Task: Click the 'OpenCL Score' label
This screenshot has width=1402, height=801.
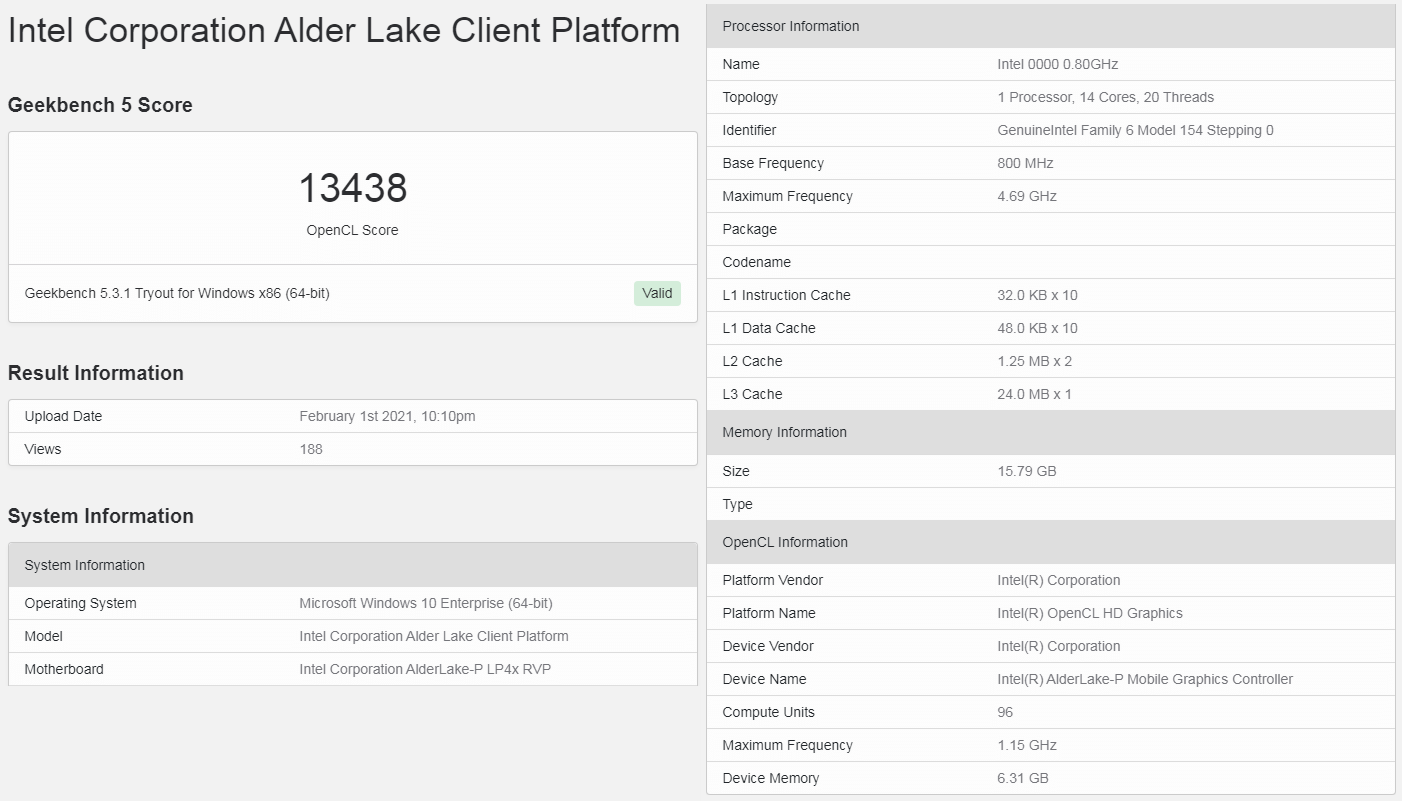Action: (353, 230)
